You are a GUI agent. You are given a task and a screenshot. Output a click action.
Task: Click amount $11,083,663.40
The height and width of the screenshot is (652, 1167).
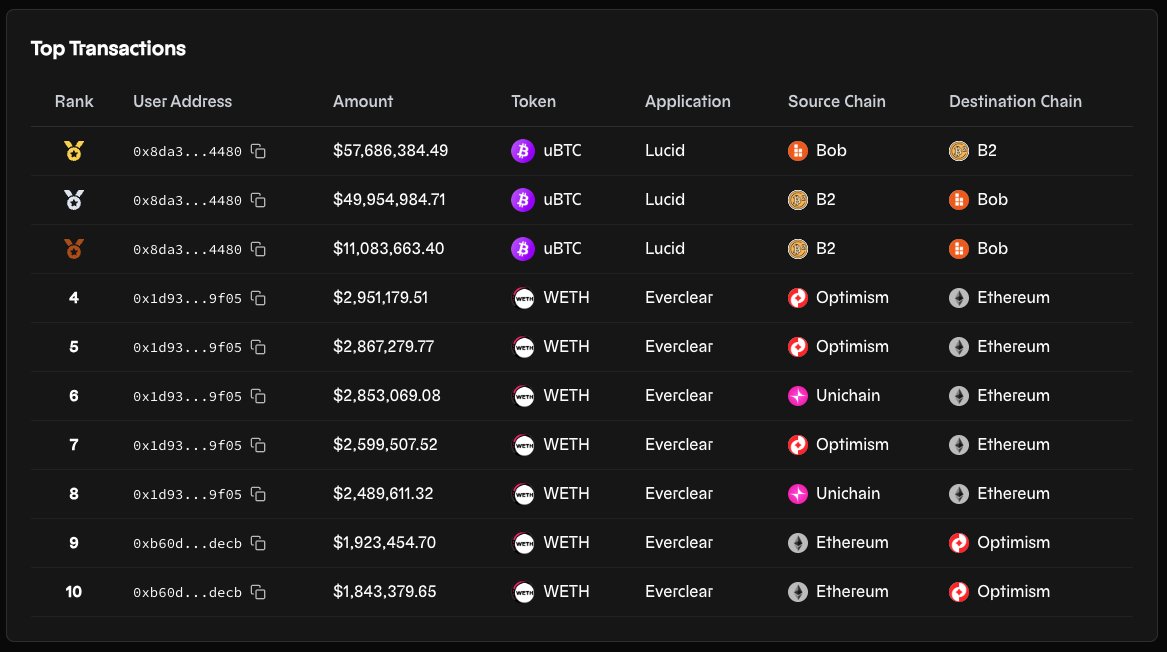[x=389, y=249]
